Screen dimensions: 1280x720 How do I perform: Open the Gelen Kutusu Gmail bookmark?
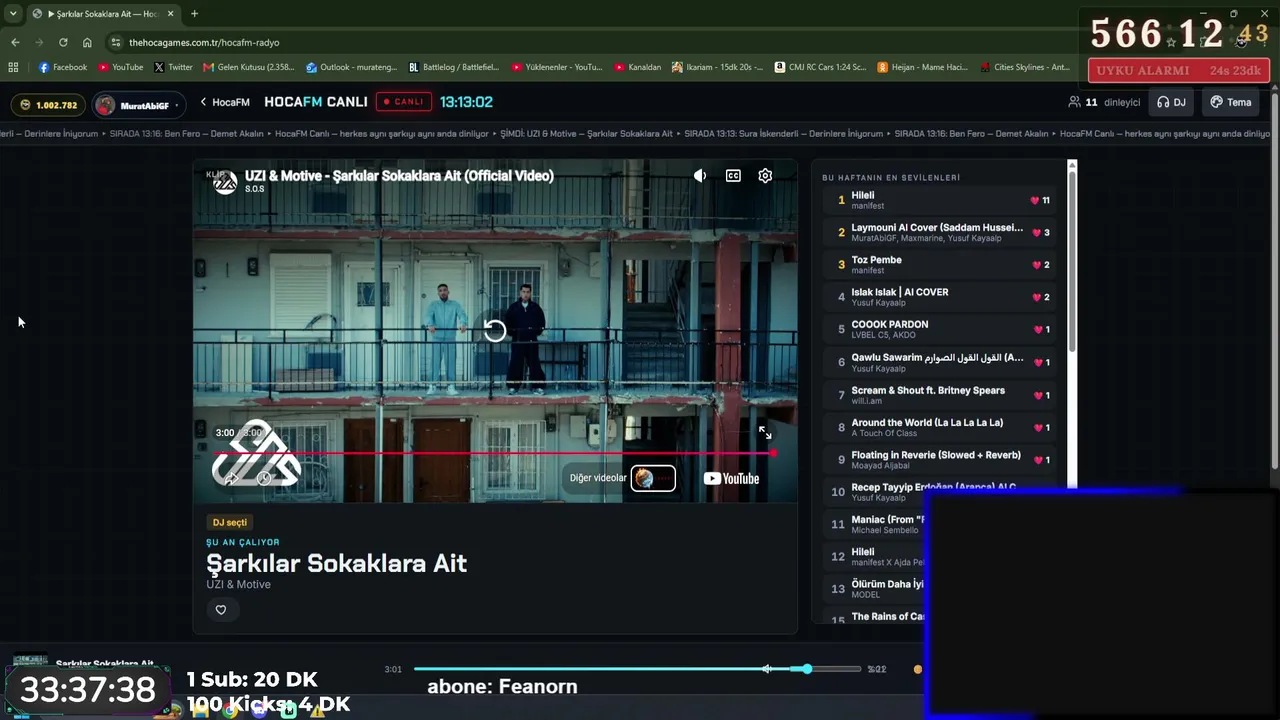[249, 68]
